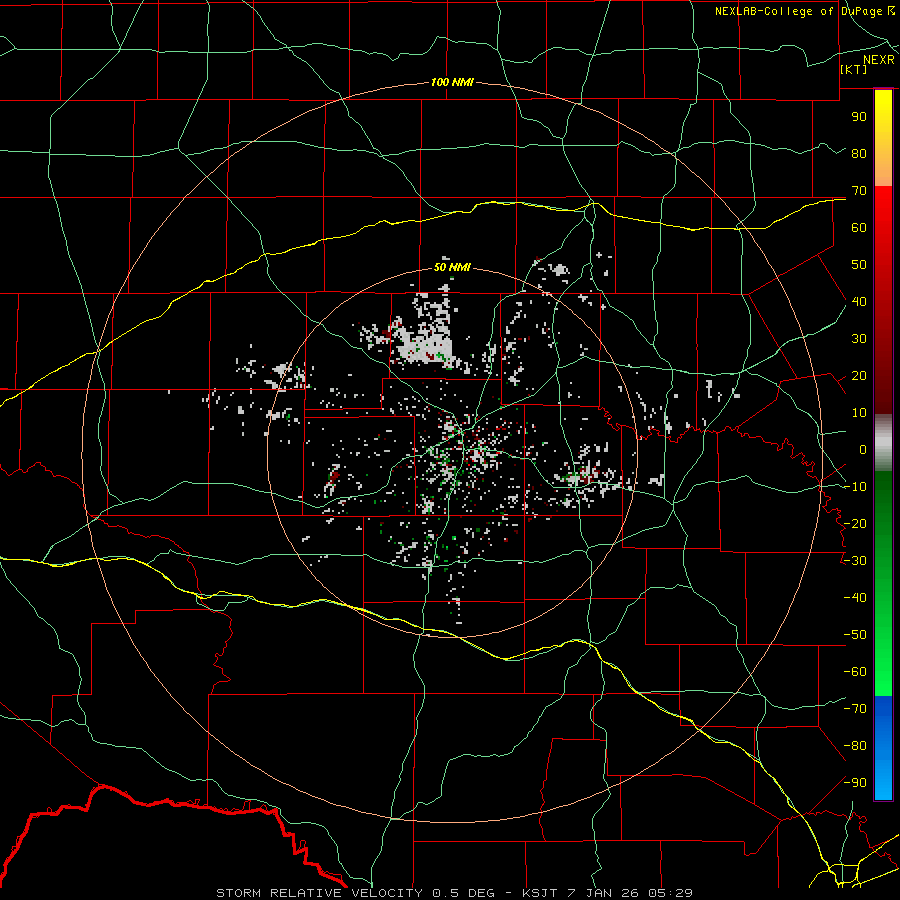Select the bright red color bar segment
The image size is (900, 900).
coord(883,210)
